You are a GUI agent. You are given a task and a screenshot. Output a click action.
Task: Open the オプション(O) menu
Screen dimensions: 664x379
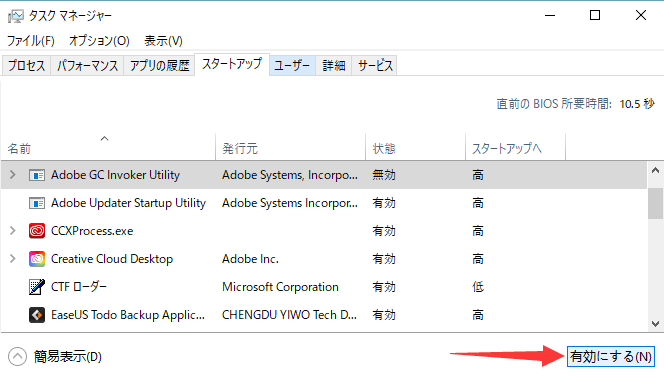point(99,41)
